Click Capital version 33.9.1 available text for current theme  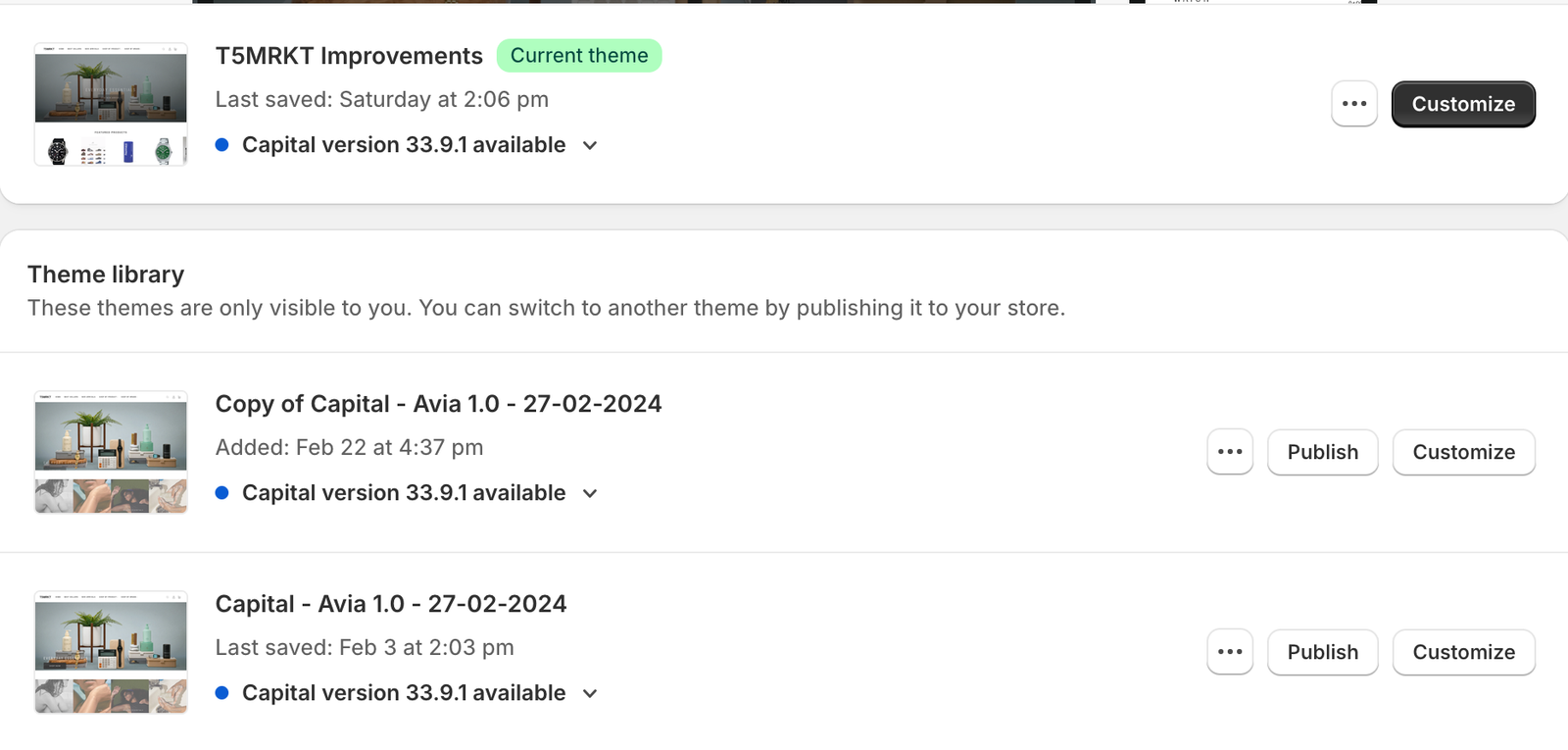pyautogui.click(x=404, y=145)
